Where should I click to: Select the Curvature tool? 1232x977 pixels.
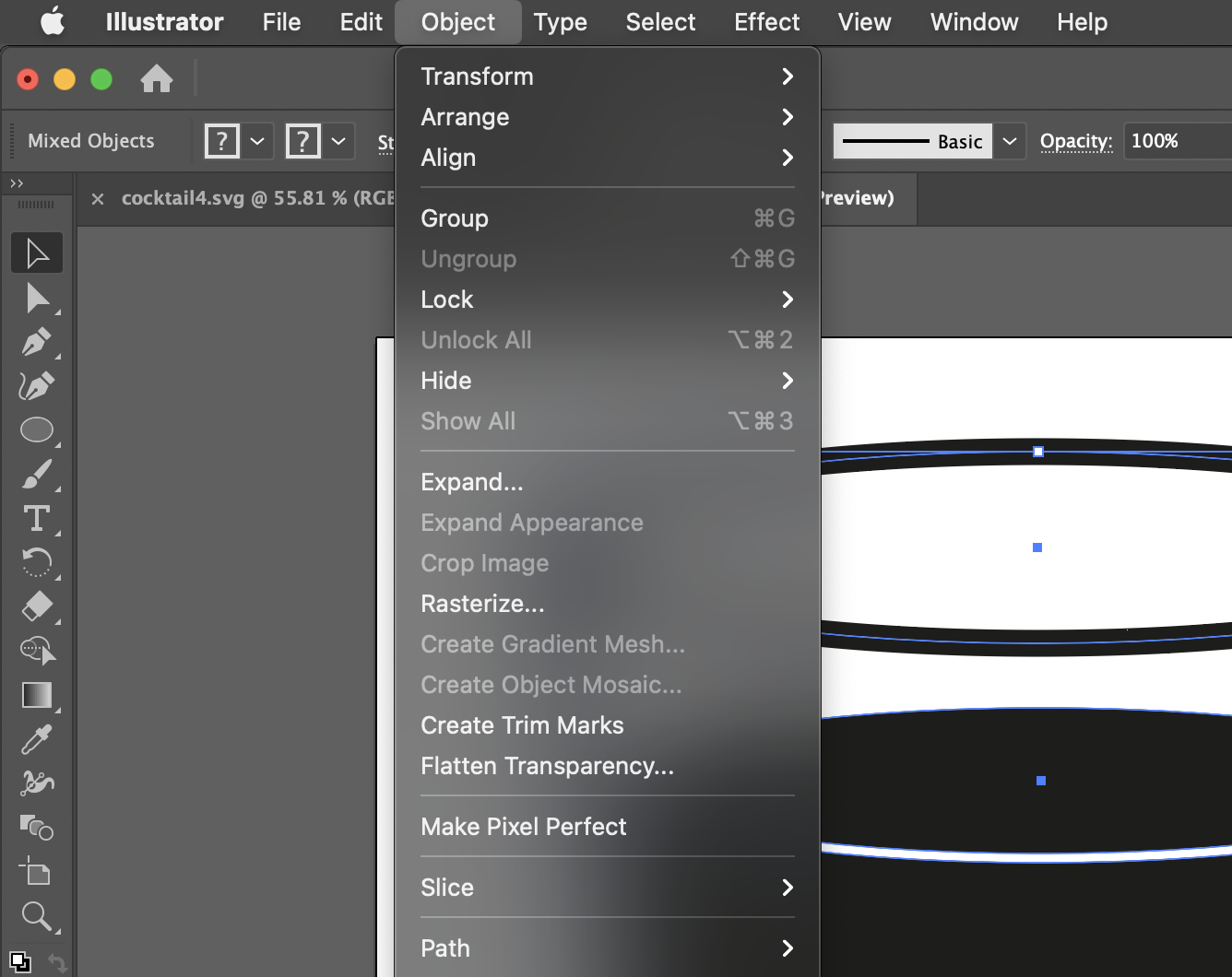[x=37, y=385]
